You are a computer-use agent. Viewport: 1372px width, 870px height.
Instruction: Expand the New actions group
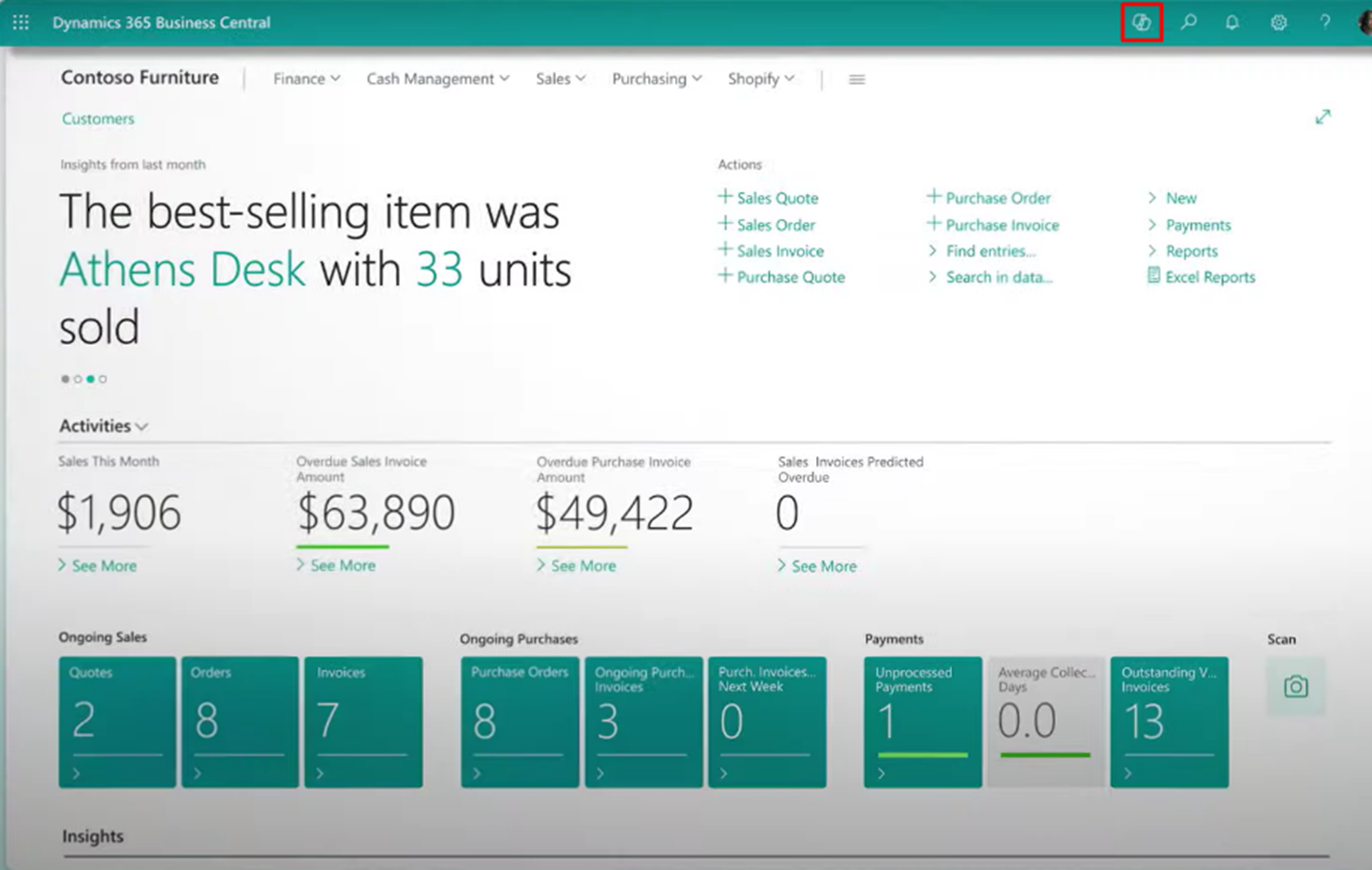[x=1171, y=198]
